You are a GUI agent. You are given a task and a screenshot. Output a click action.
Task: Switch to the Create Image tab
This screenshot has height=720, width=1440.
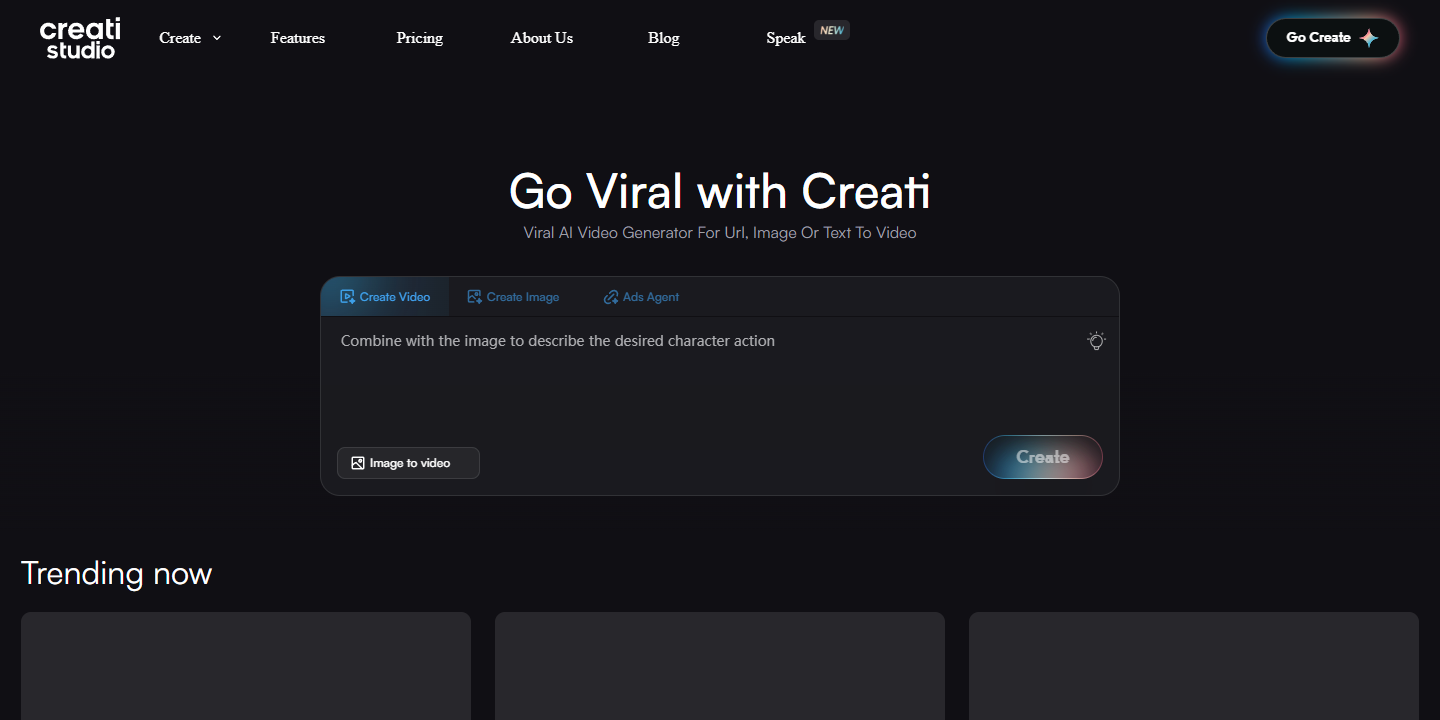coord(513,297)
